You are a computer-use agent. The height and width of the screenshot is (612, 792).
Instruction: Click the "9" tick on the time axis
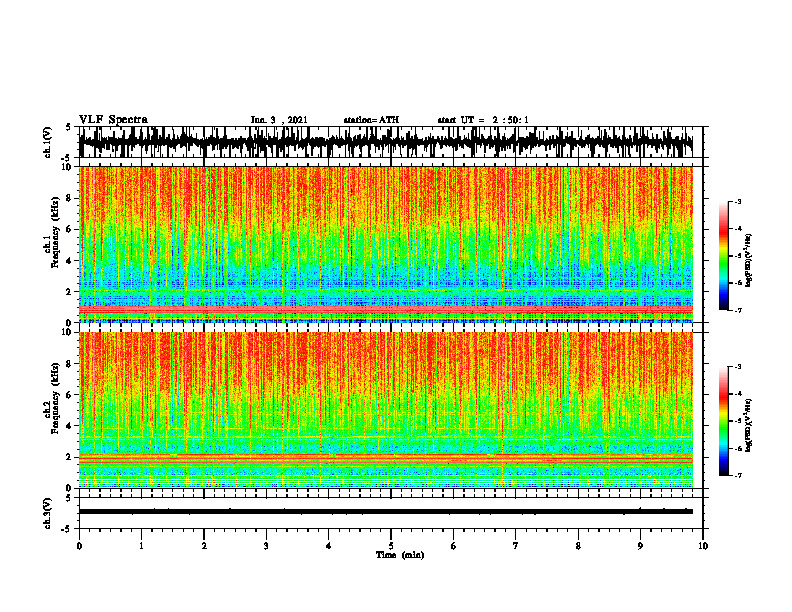pyautogui.click(x=640, y=546)
